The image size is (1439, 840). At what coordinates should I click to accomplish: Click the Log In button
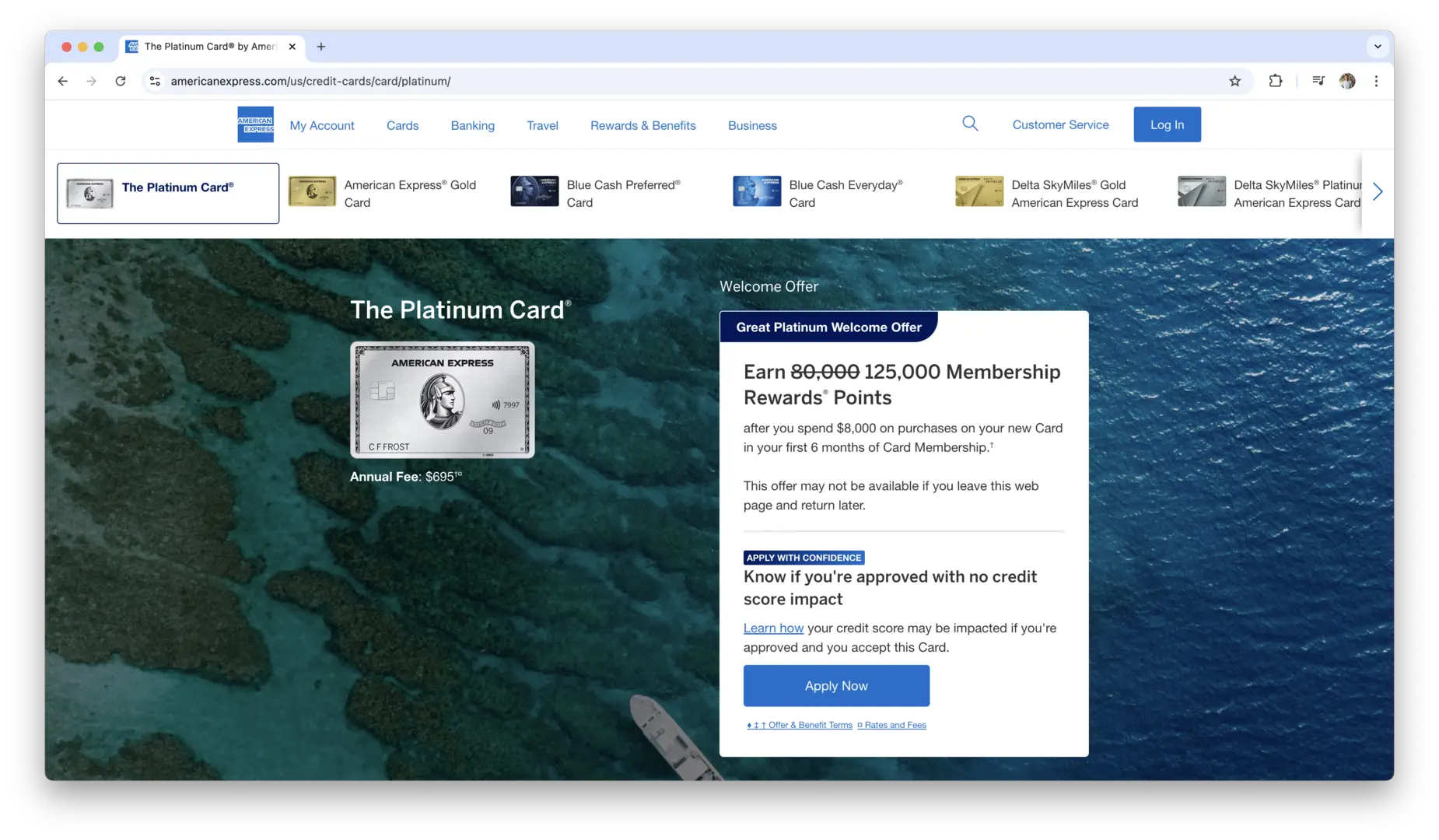pyautogui.click(x=1167, y=124)
